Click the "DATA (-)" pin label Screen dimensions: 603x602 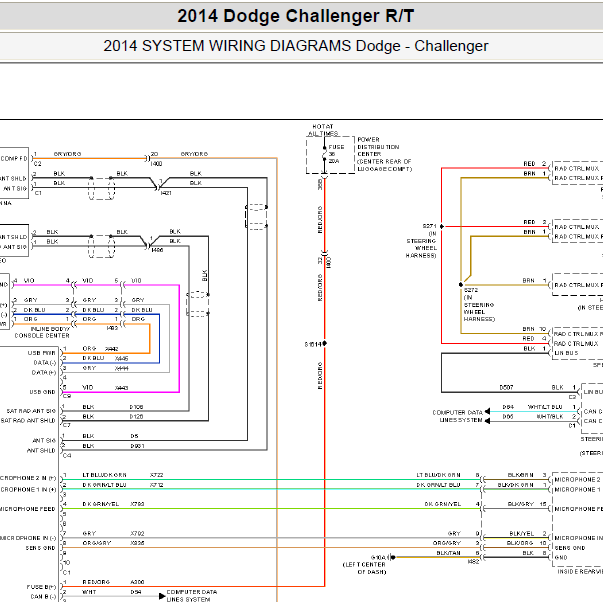45,363
